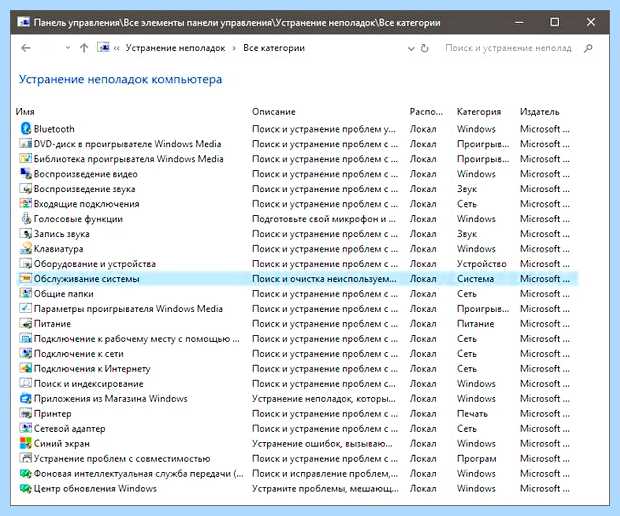620x516 pixels.
Task: Click description 'Поиск и очистка неиспользуем...'
Action: click(x=324, y=279)
